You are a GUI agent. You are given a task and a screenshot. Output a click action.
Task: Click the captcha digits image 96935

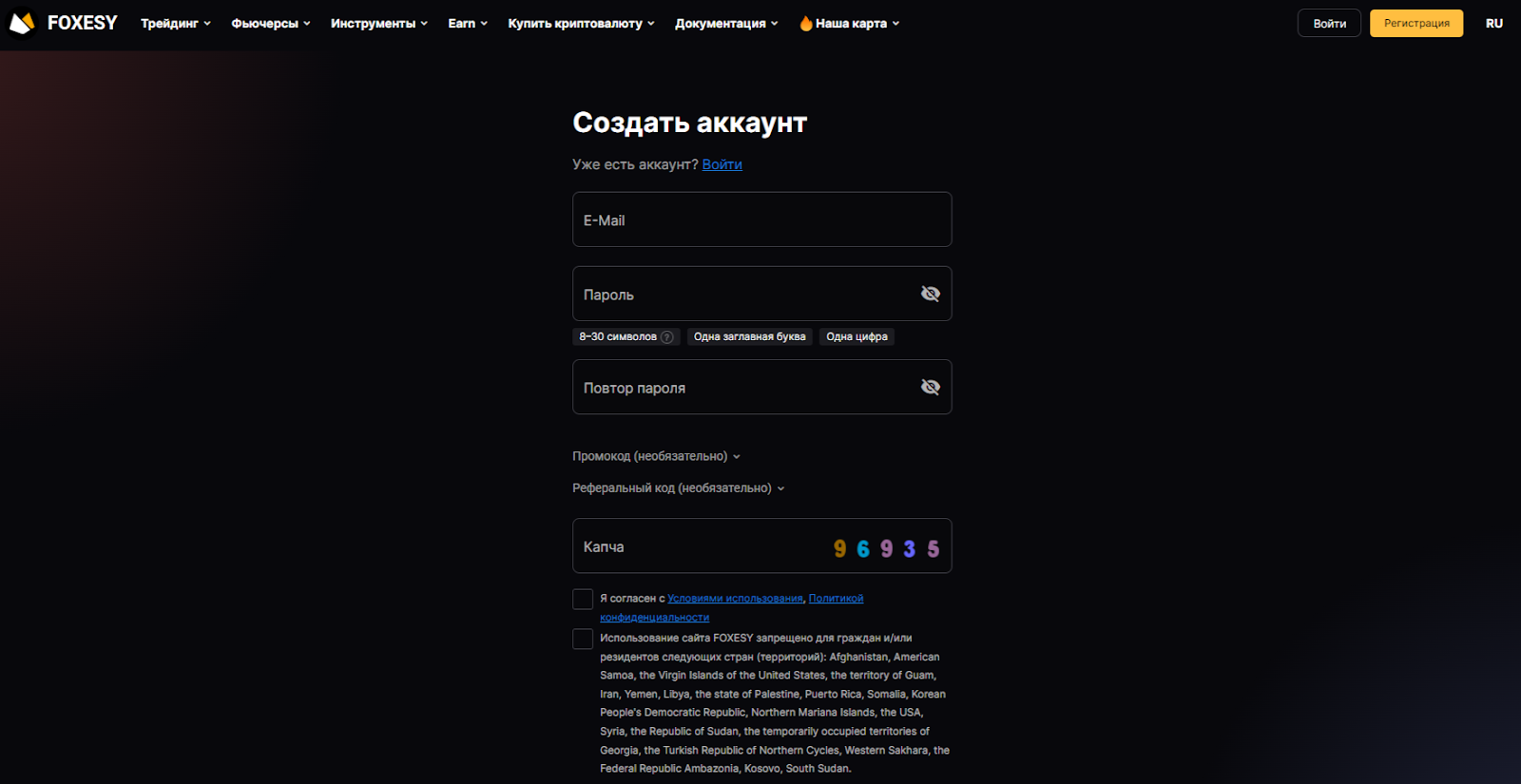(x=886, y=548)
